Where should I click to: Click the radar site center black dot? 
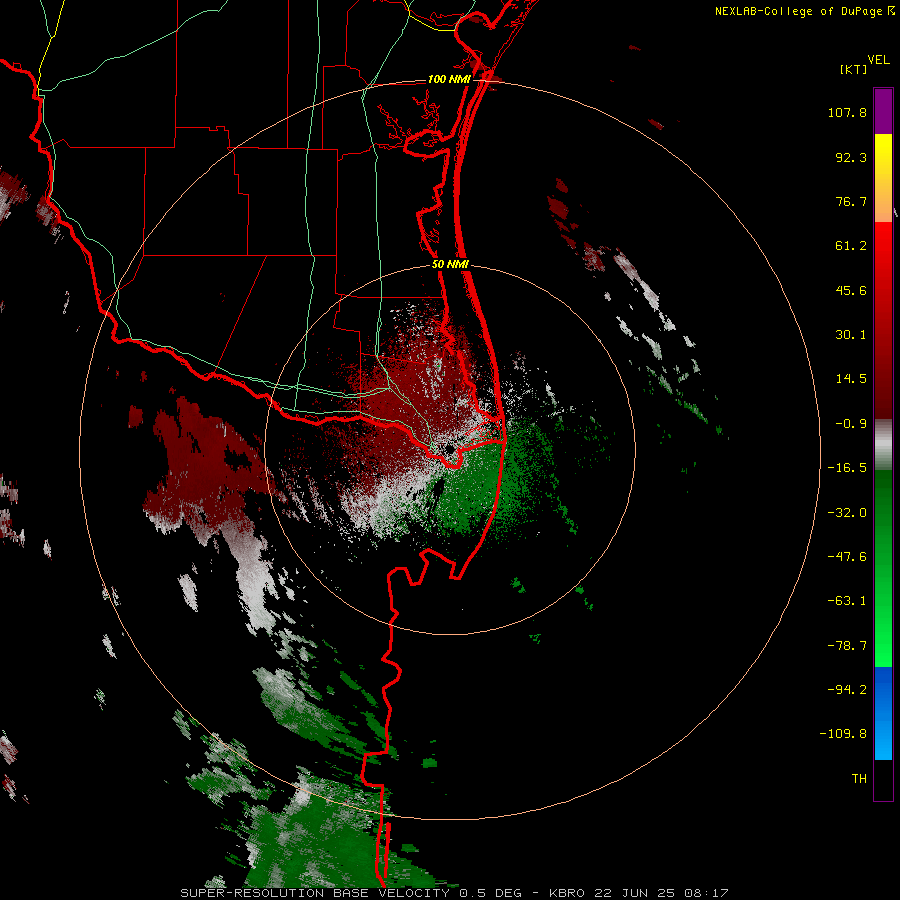click(449, 448)
